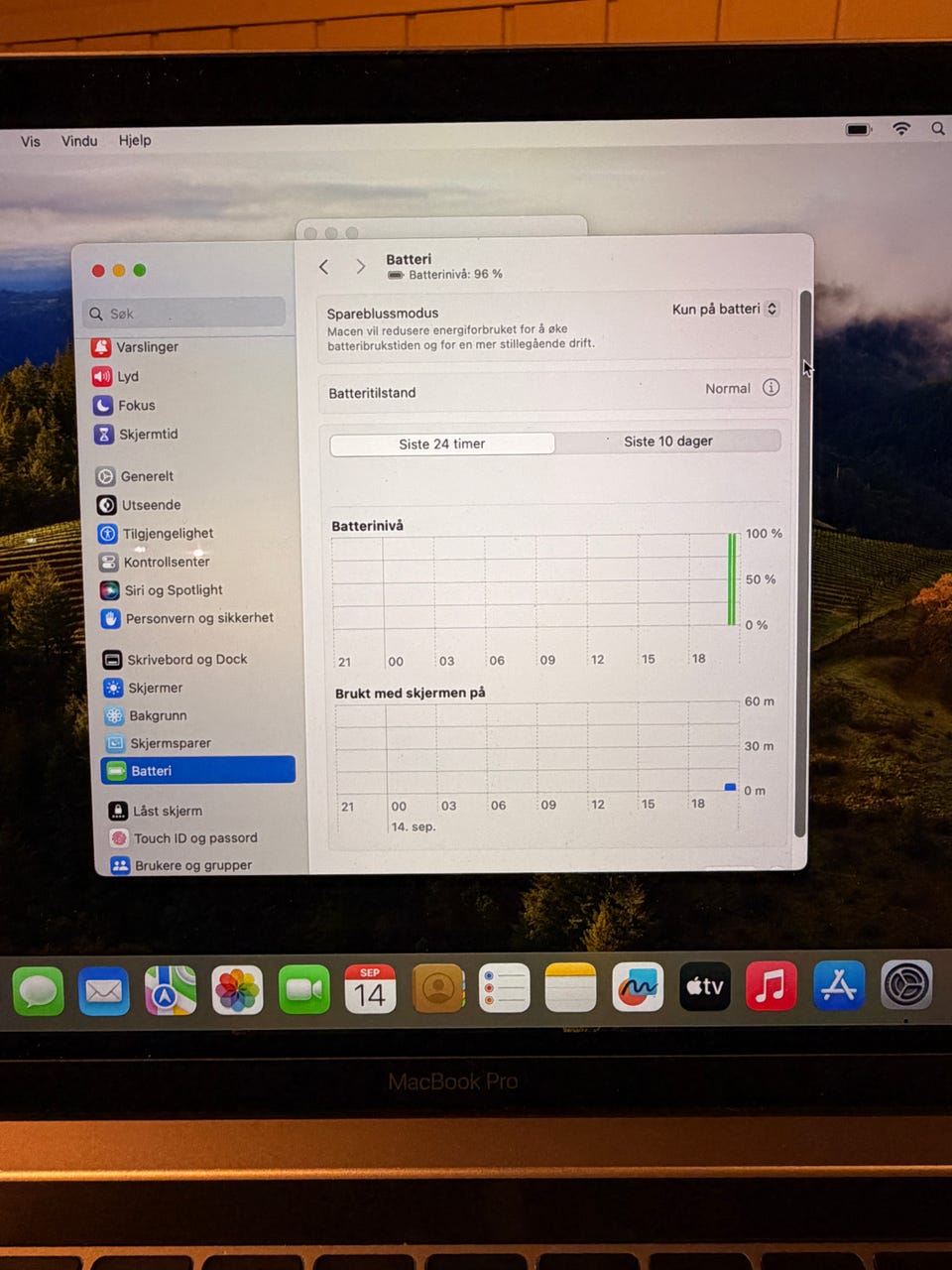Open the Hjelp menu
The height and width of the screenshot is (1270, 952).
(x=135, y=140)
